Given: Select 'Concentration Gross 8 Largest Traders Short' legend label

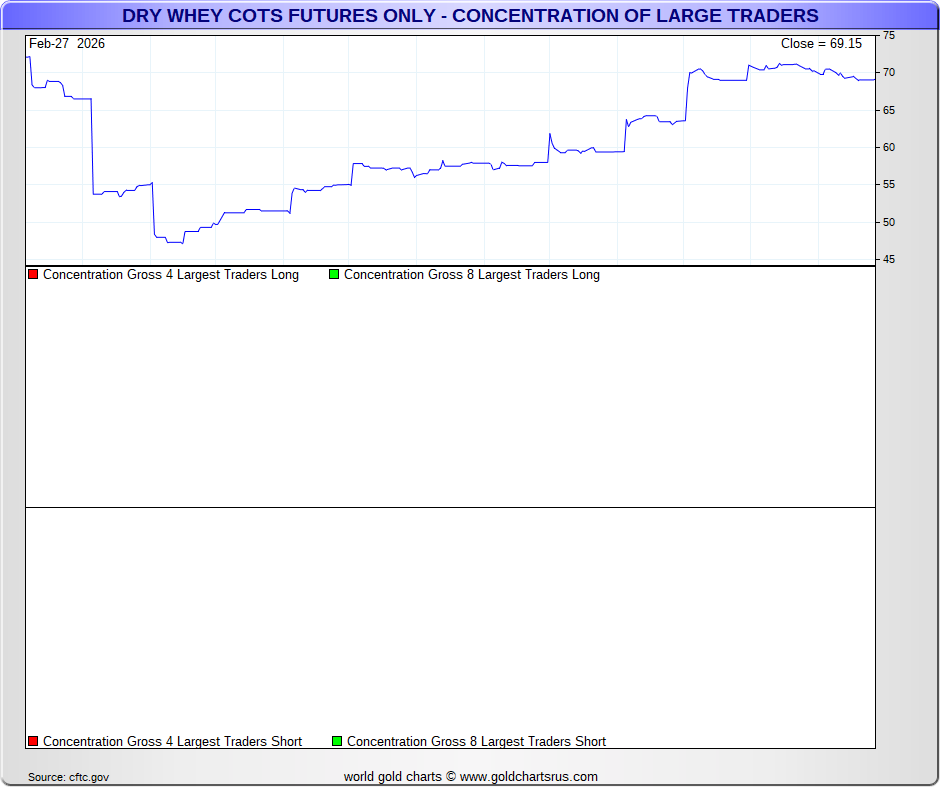Looking at the screenshot, I should 476,741.
